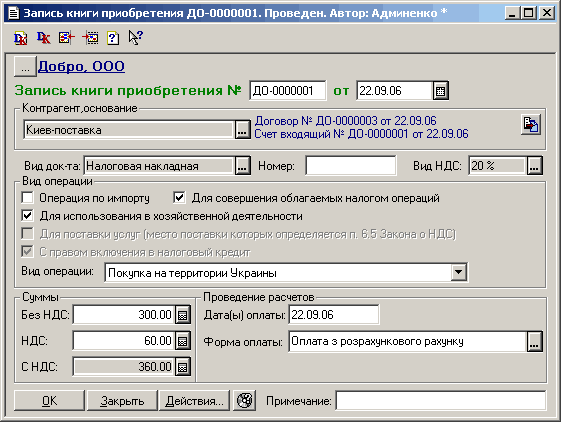The height and width of the screenshot is (422, 561).
Task: Click the Примечание note field
Action: click(441, 401)
